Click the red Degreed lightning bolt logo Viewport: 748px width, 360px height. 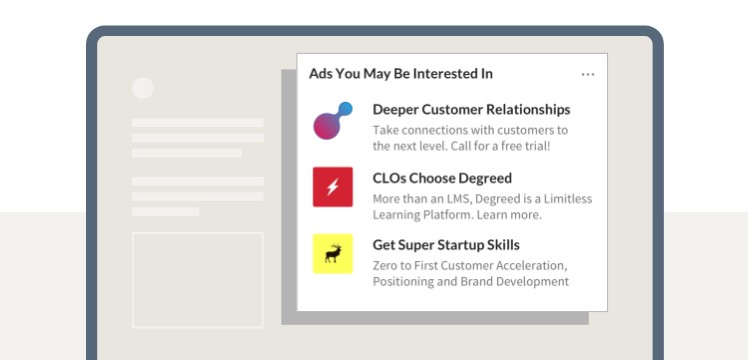(x=332, y=187)
